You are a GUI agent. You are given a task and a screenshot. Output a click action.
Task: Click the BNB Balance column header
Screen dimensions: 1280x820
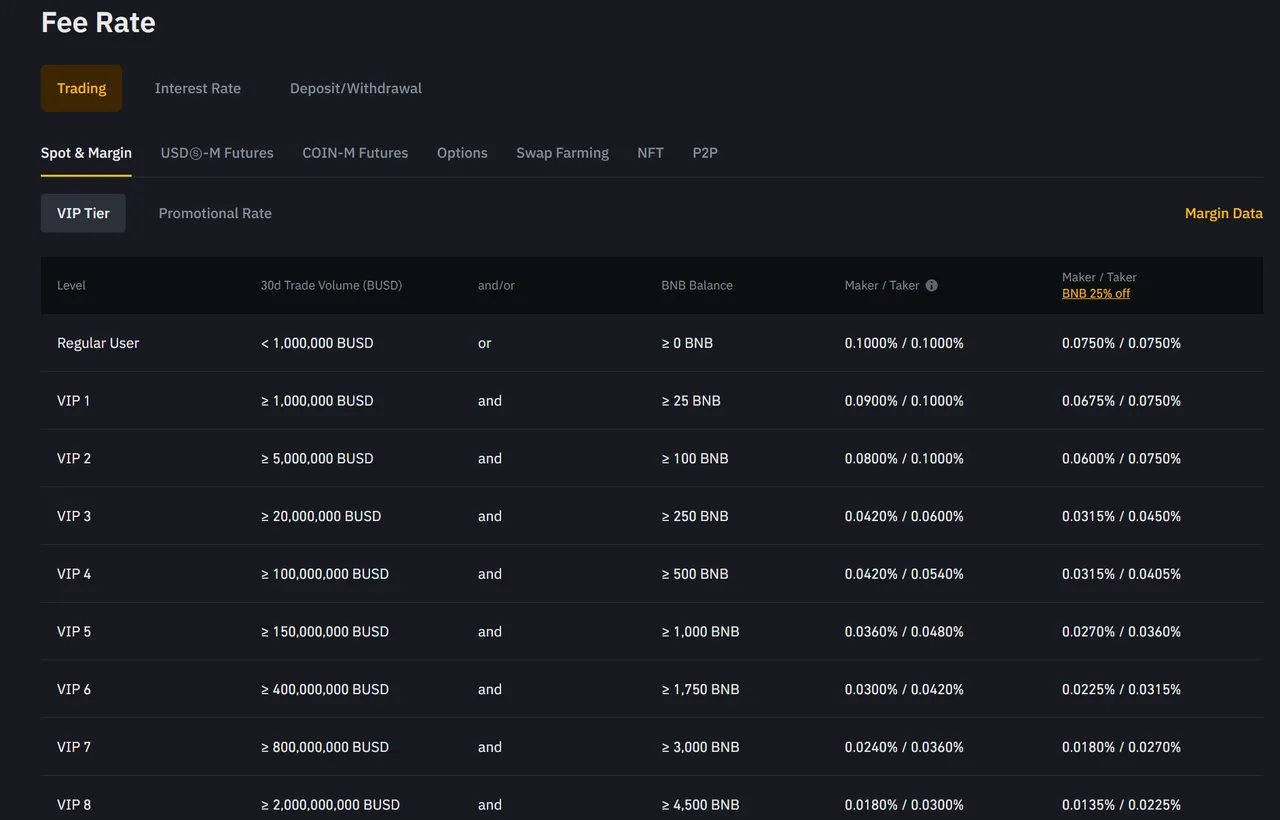[x=697, y=285]
